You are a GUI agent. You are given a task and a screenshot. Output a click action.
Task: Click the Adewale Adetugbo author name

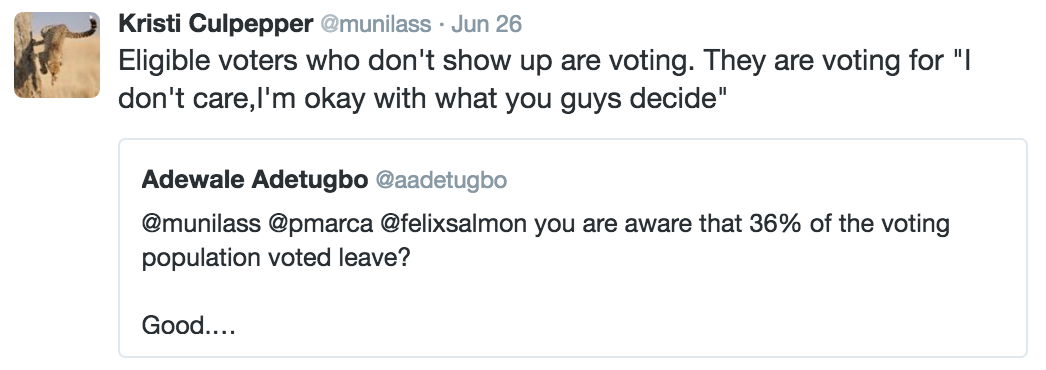(254, 179)
